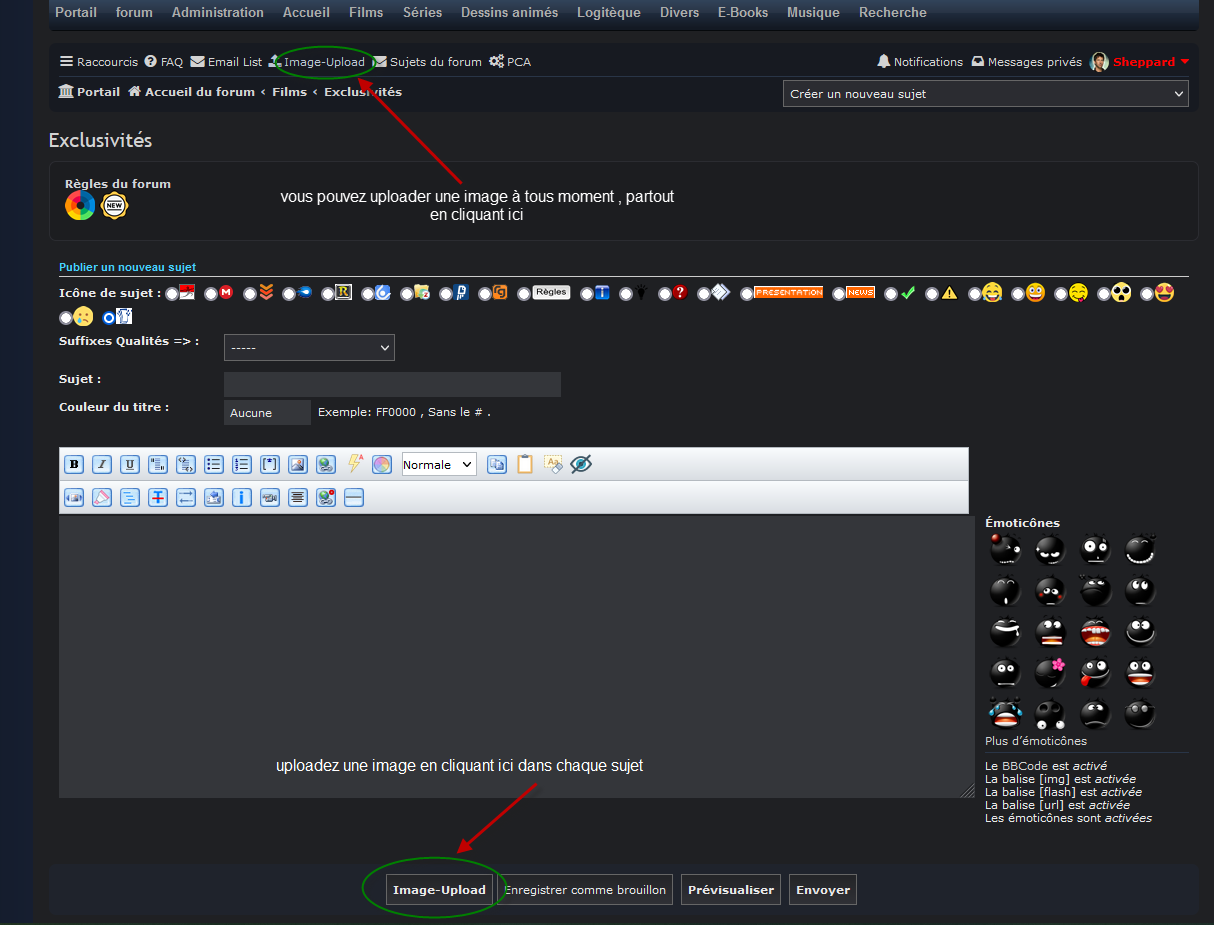
Task: Select the yellow warning triangle topic icon
Action: coord(932,293)
